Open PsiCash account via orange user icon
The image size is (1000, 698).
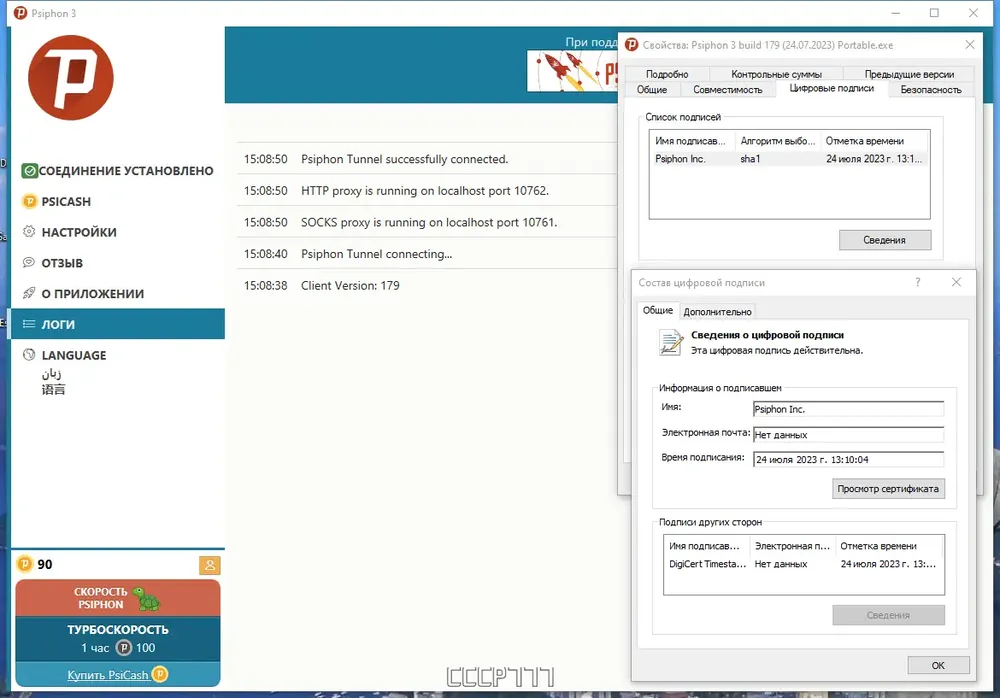210,565
